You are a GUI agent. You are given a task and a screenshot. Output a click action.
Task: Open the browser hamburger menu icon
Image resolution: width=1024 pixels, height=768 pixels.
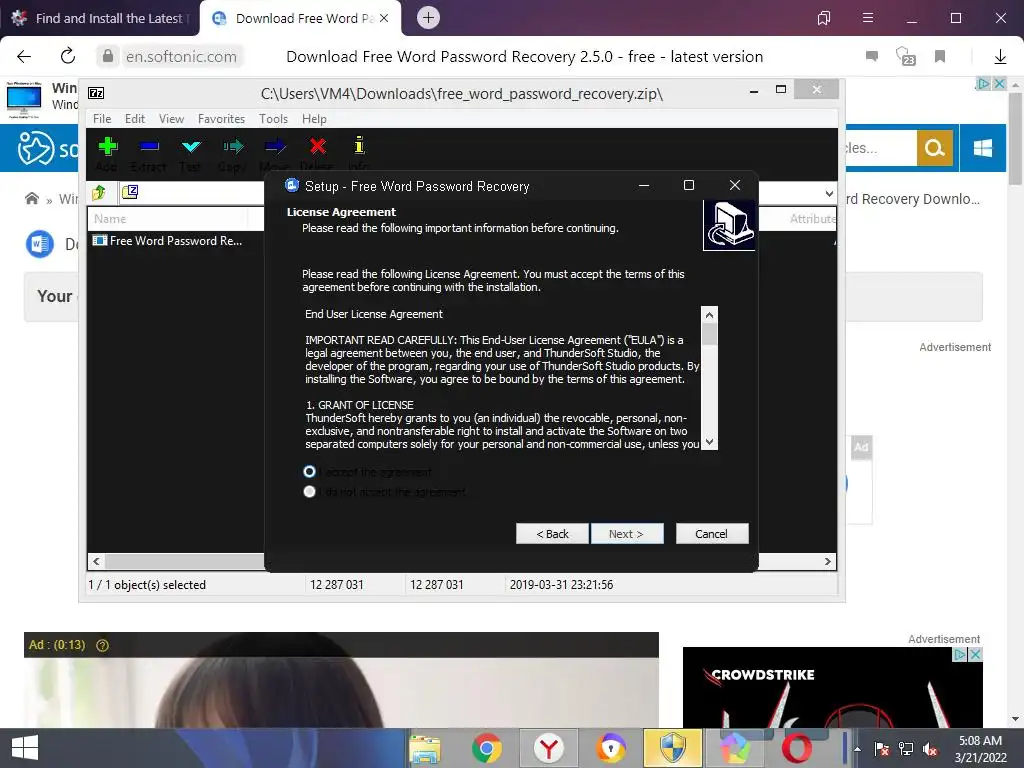(867, 18)
